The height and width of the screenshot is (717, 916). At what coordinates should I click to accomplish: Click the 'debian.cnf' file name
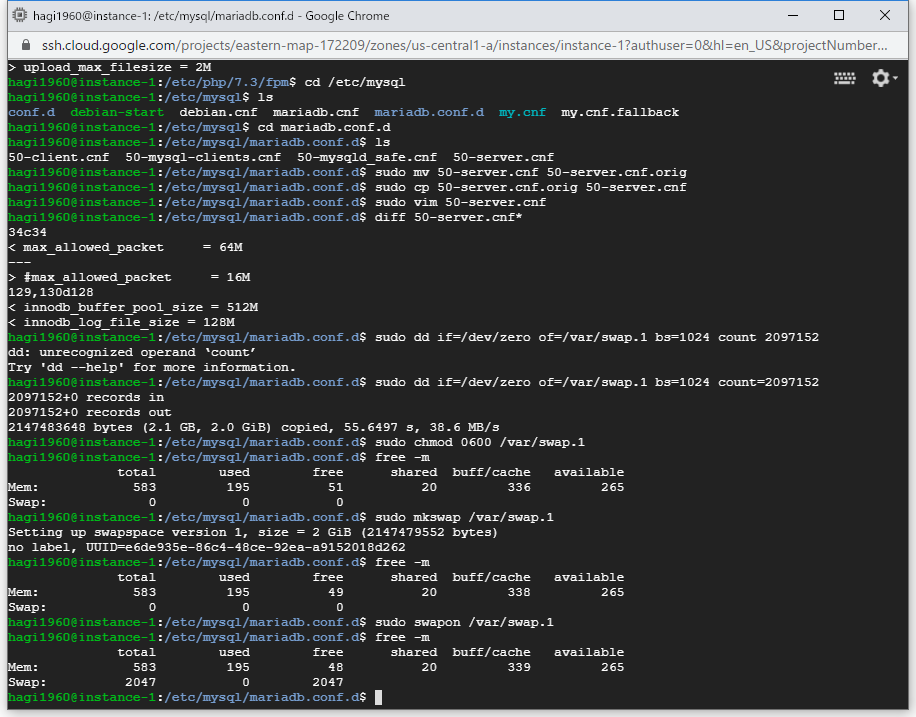(x=218, y=112)
